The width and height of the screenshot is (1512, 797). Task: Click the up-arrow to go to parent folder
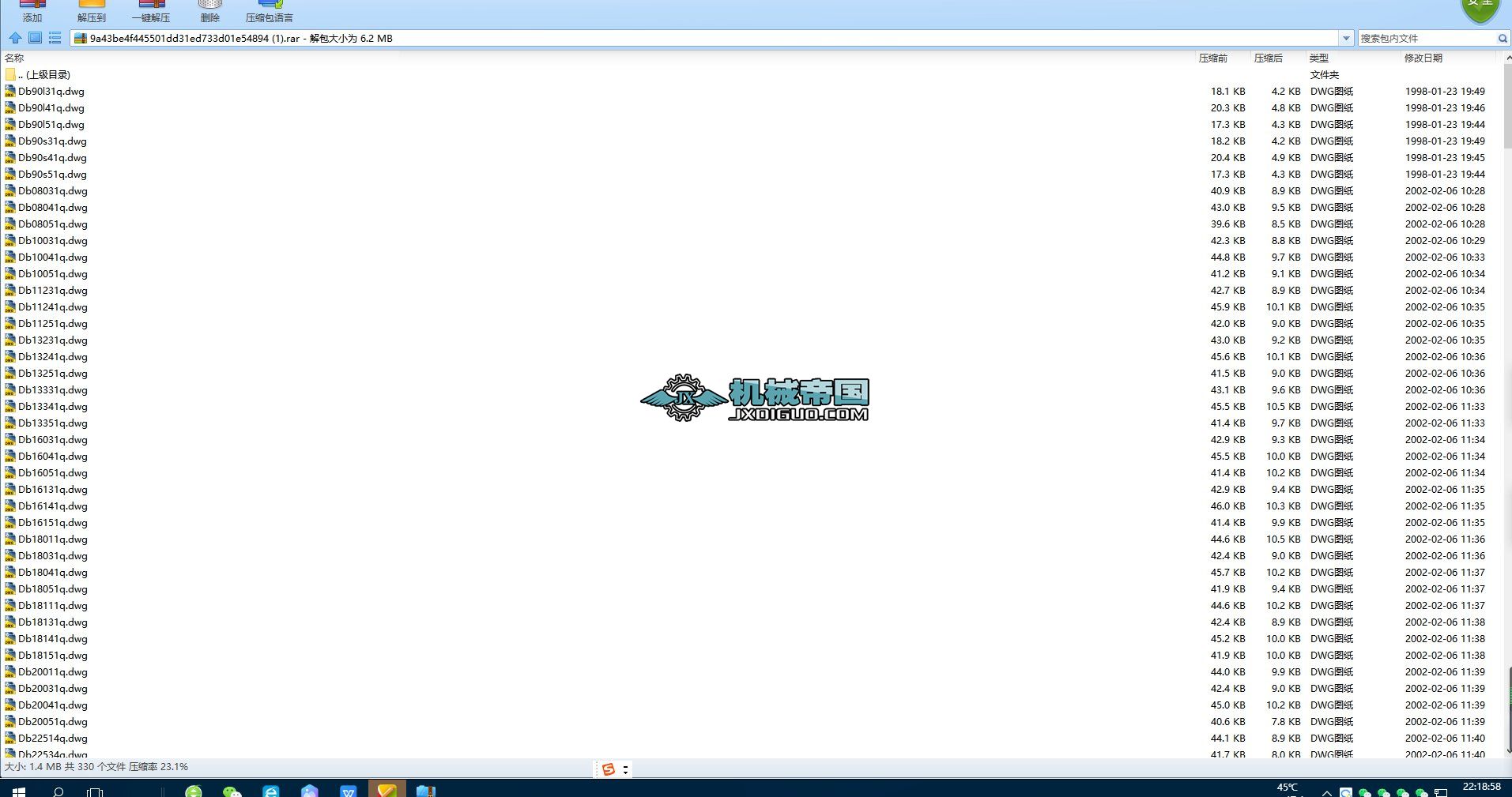[14, 37]
